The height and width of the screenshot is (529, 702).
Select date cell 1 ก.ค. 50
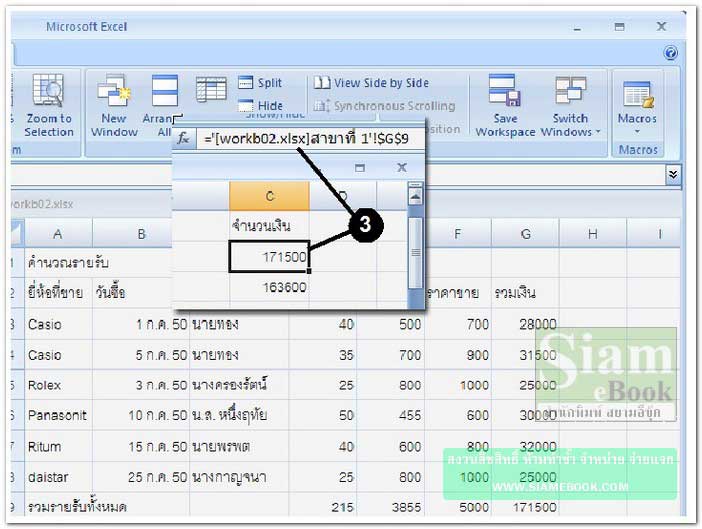tap(141, 324)
